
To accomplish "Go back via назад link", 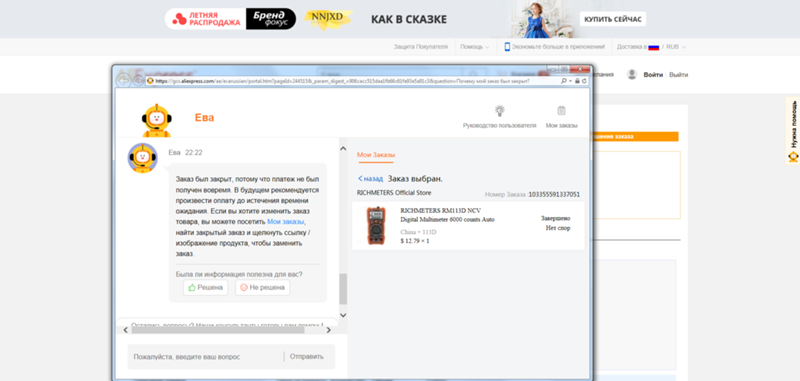I will [370, 179].
